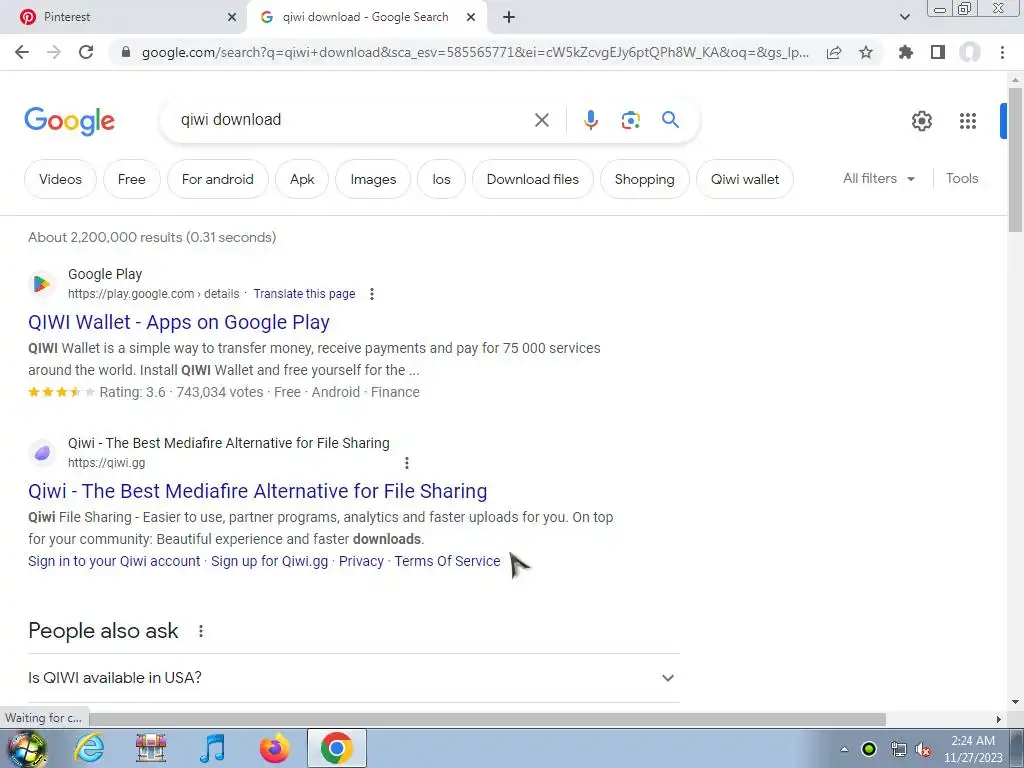Click the qiwi download search field
1024x768 pixels.
coord(353,120)
